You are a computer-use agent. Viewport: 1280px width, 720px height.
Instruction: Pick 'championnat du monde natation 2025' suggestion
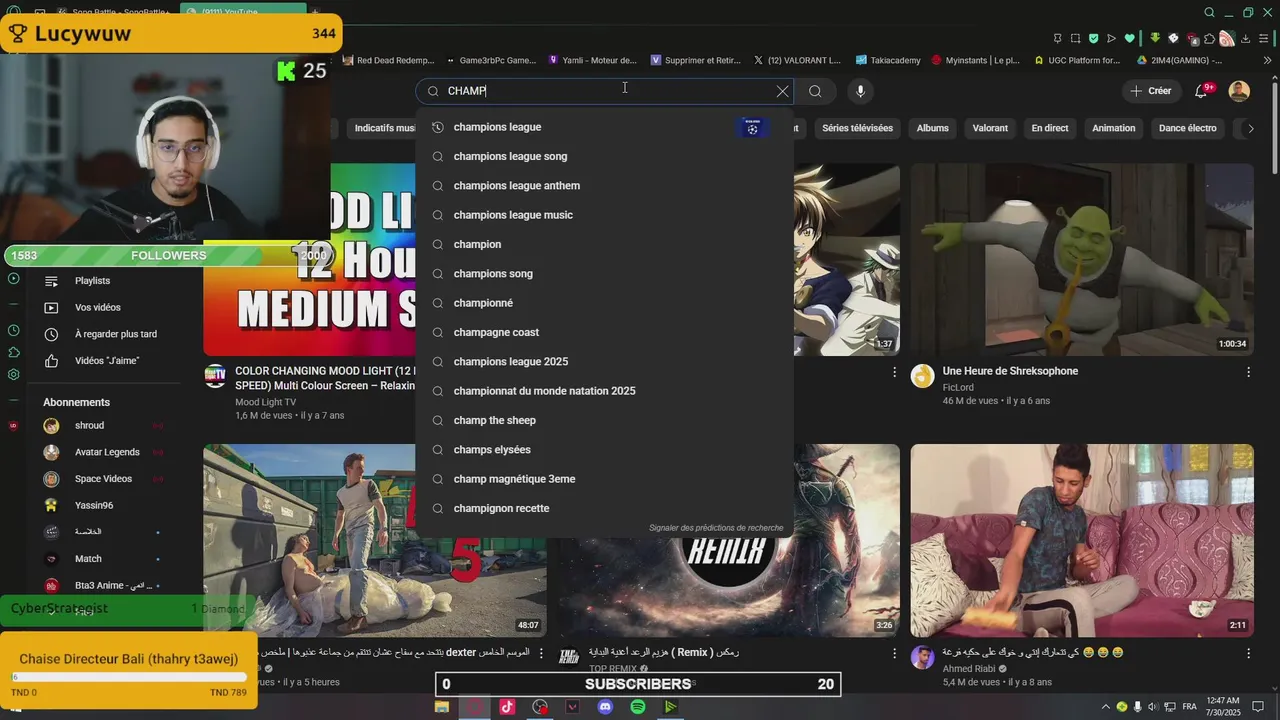(604, 391)
